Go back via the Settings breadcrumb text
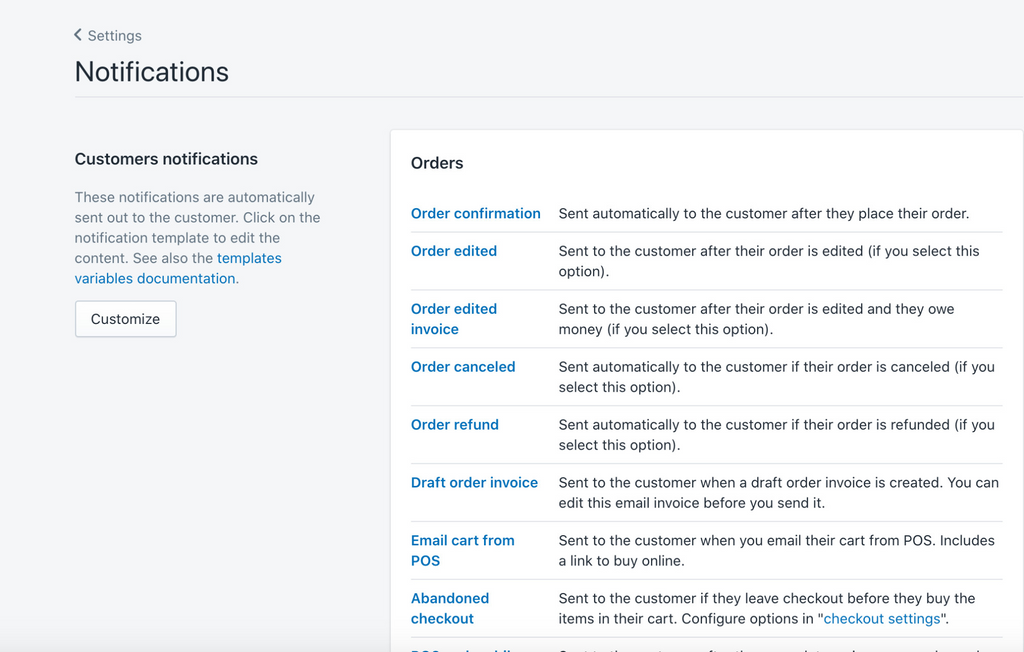The height and width of the screenshot is (652, 1024). (x=114, y=36)
